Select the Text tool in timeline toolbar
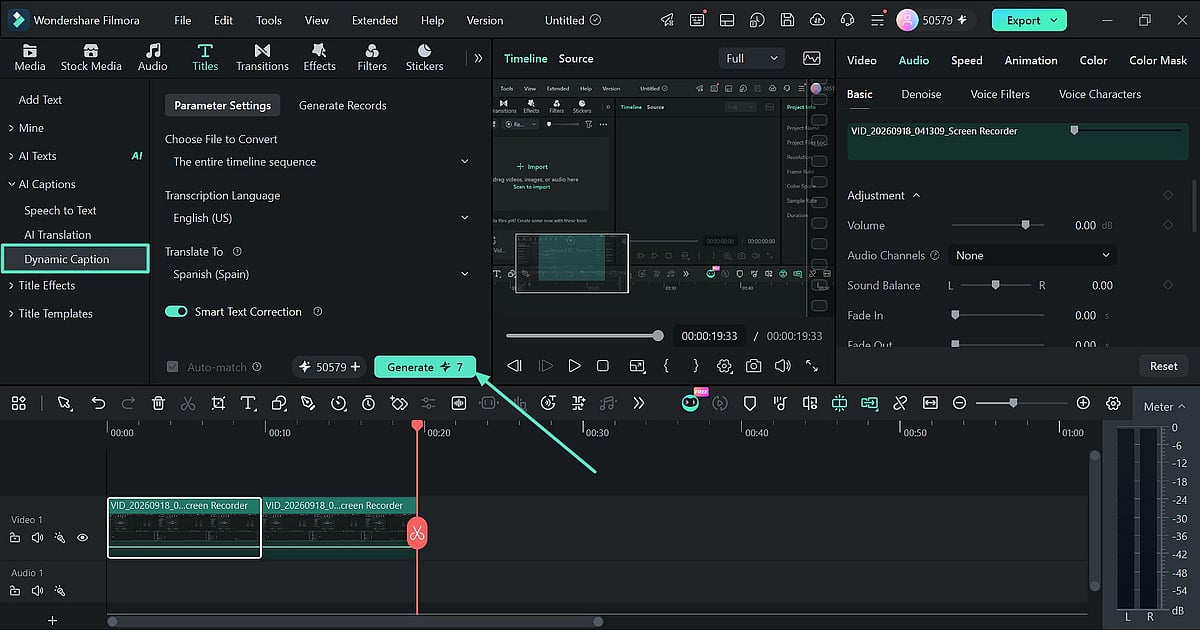This screenshot has height=630, width=1200. click(x=248, y=403)
